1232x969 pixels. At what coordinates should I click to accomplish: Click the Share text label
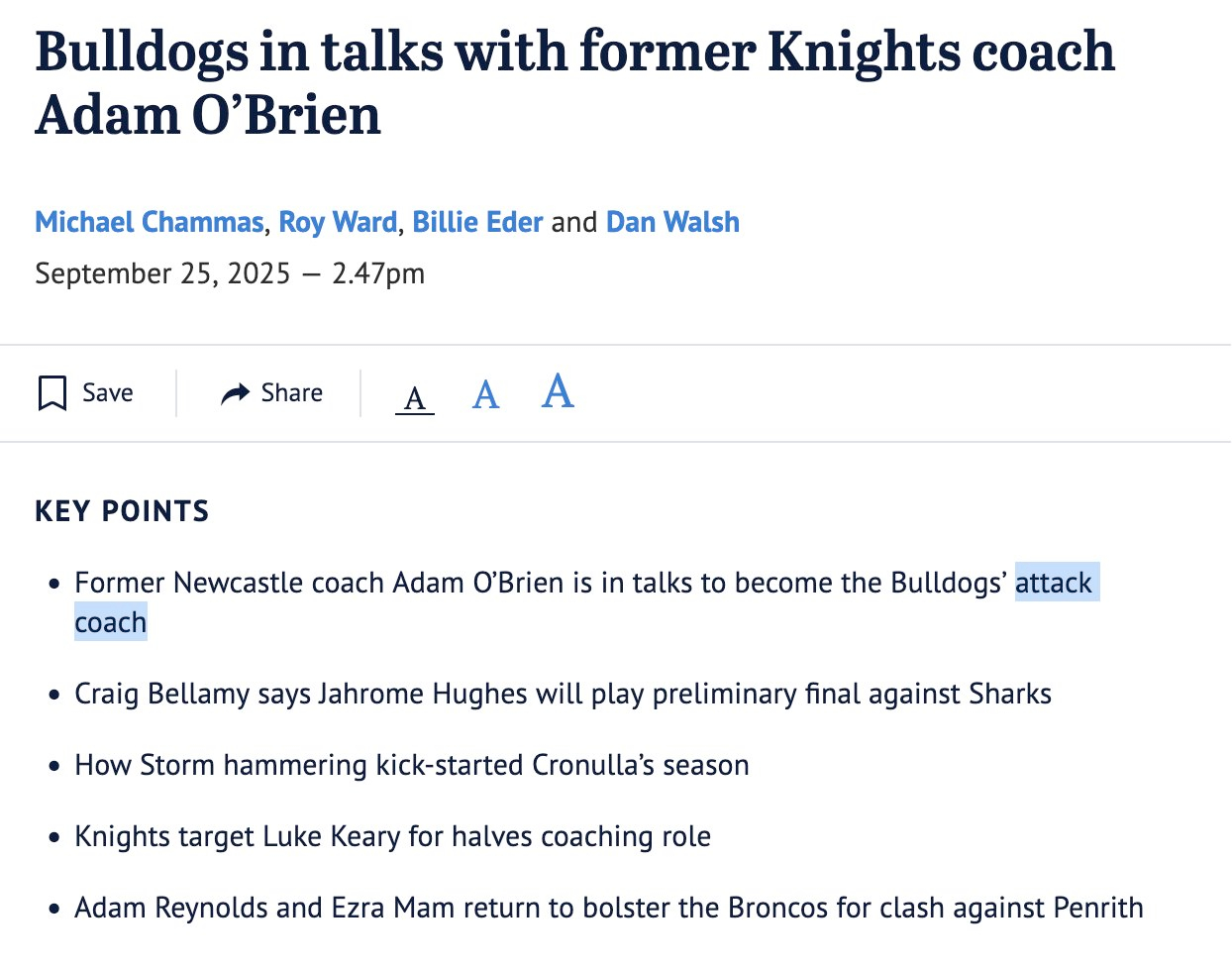pos(292,393)
